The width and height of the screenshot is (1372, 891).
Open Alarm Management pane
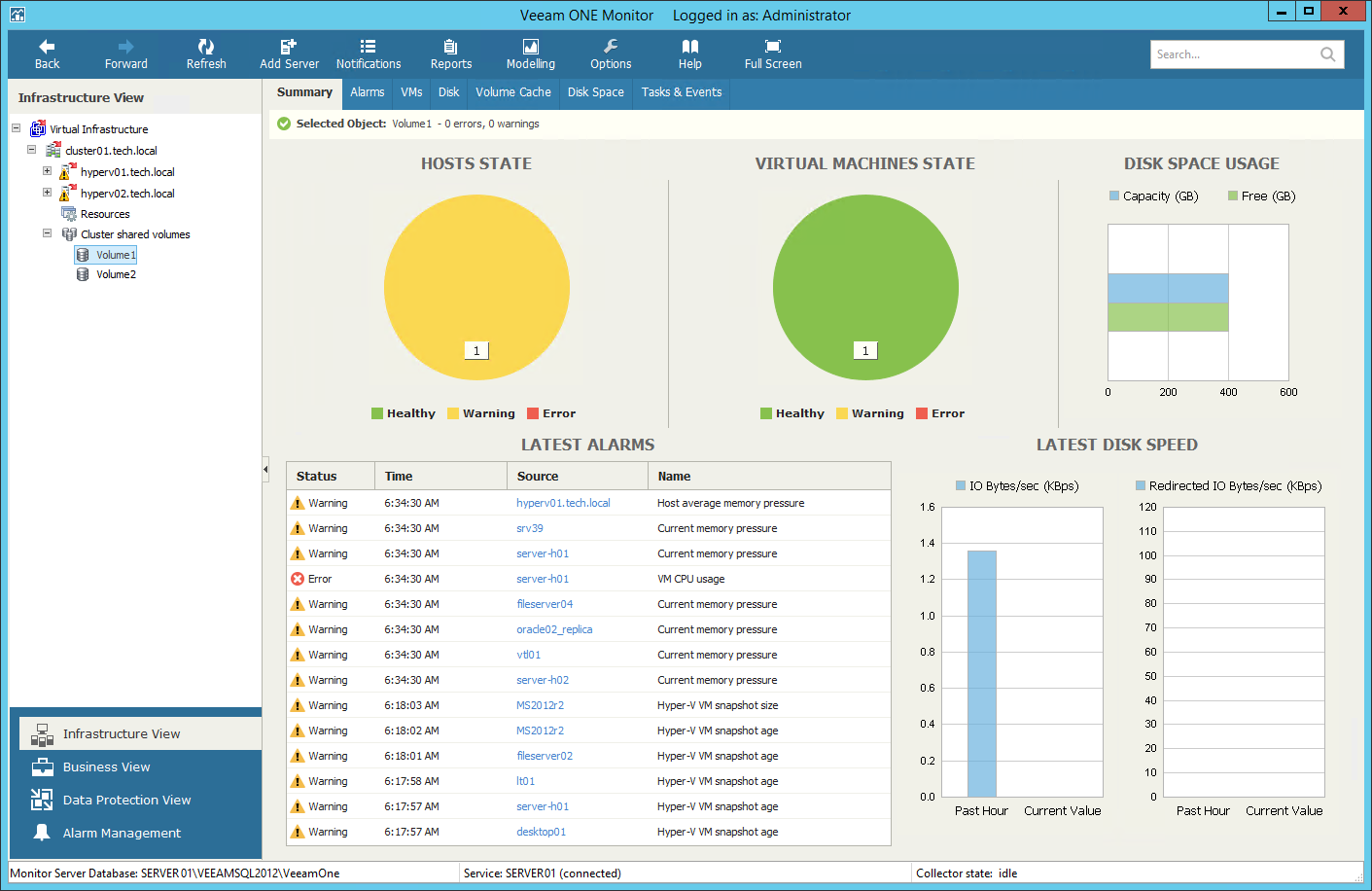tap(122, 834)
